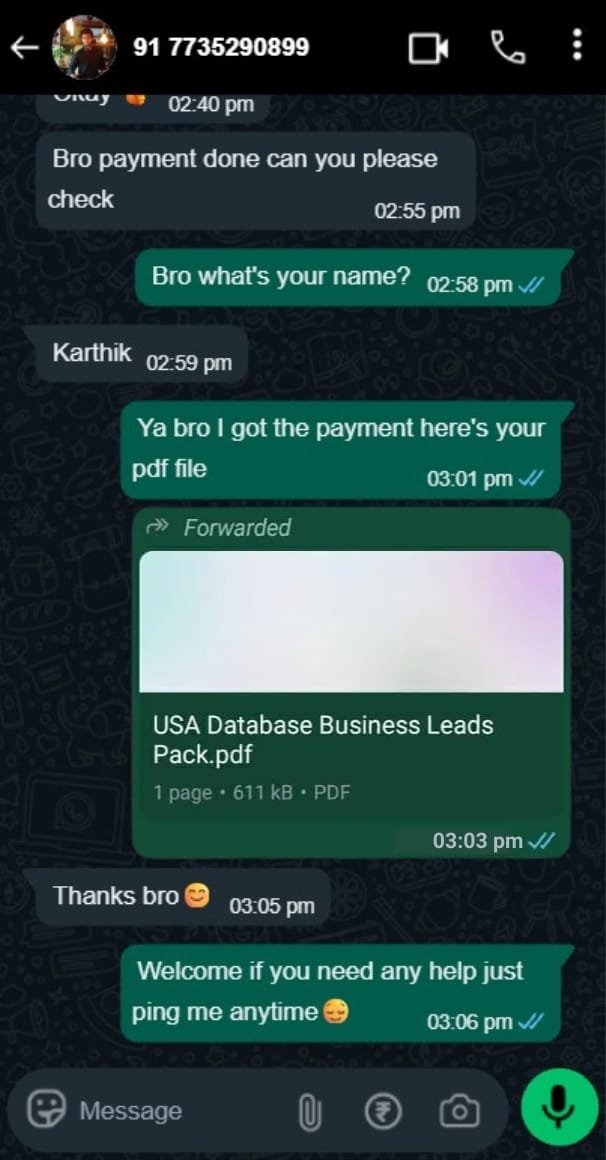The width and height of the screenshot is (606, 1160).
Task: Select the 'Karthik' message bubble
Action: 141,354
